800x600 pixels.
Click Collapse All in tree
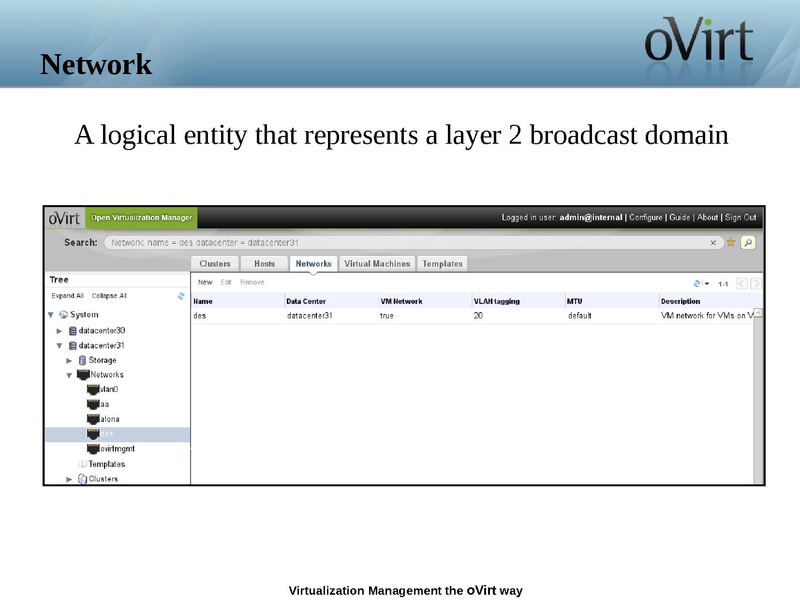point(109,296)
